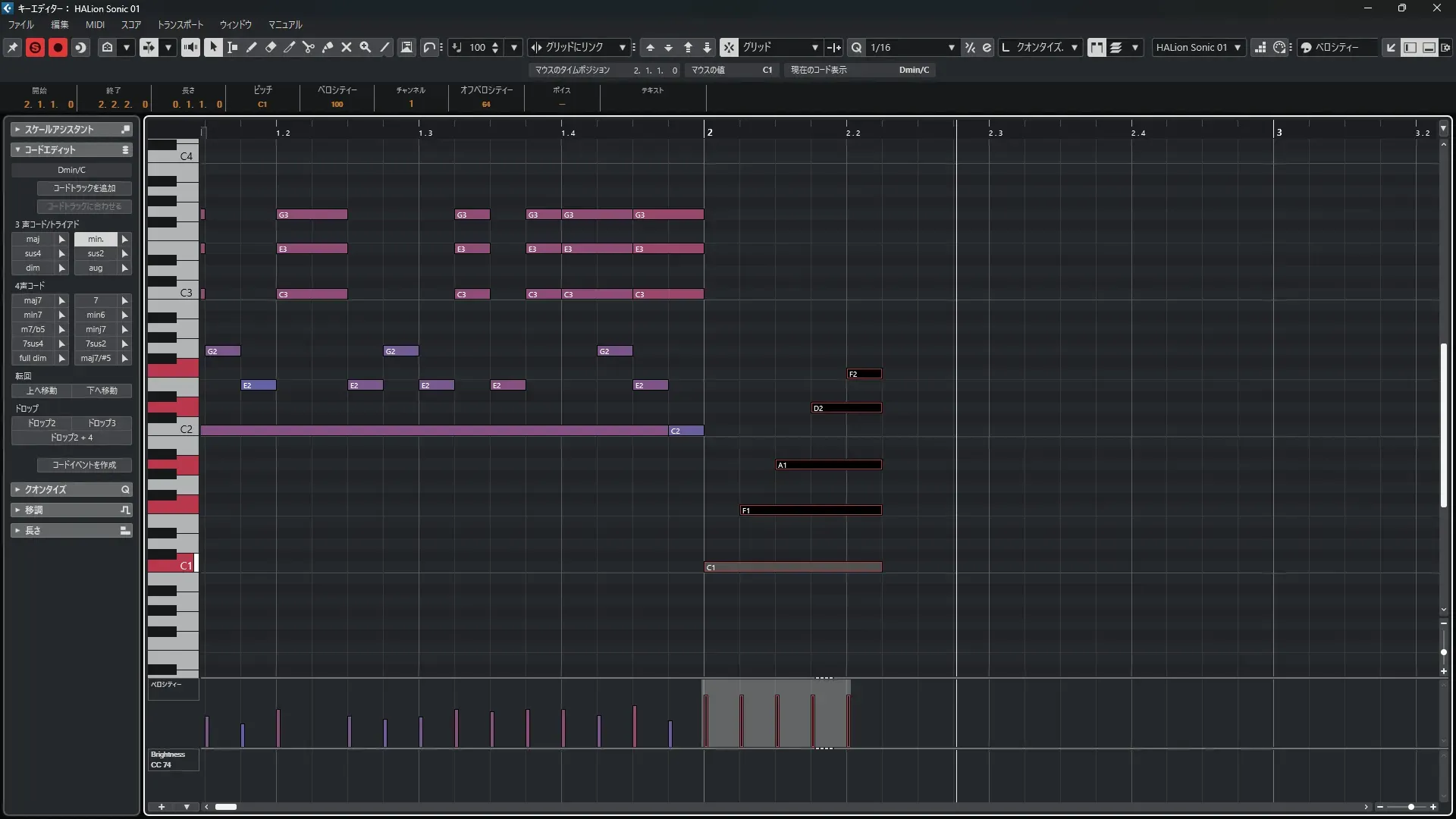This screenshot has height=819, width=1456.
Task: Select the Glue tool
Action: click(x=328, y=47)
